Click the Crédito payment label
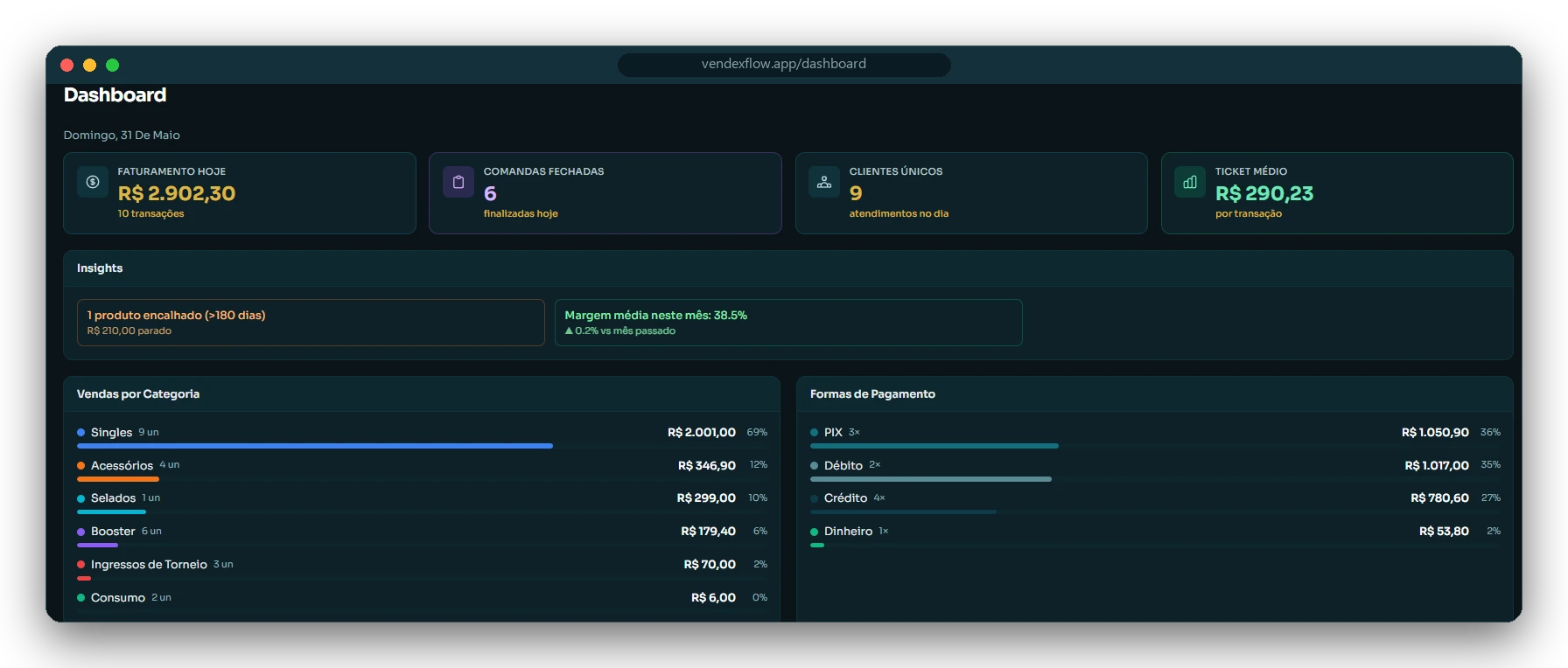 (x=845, y=498)
